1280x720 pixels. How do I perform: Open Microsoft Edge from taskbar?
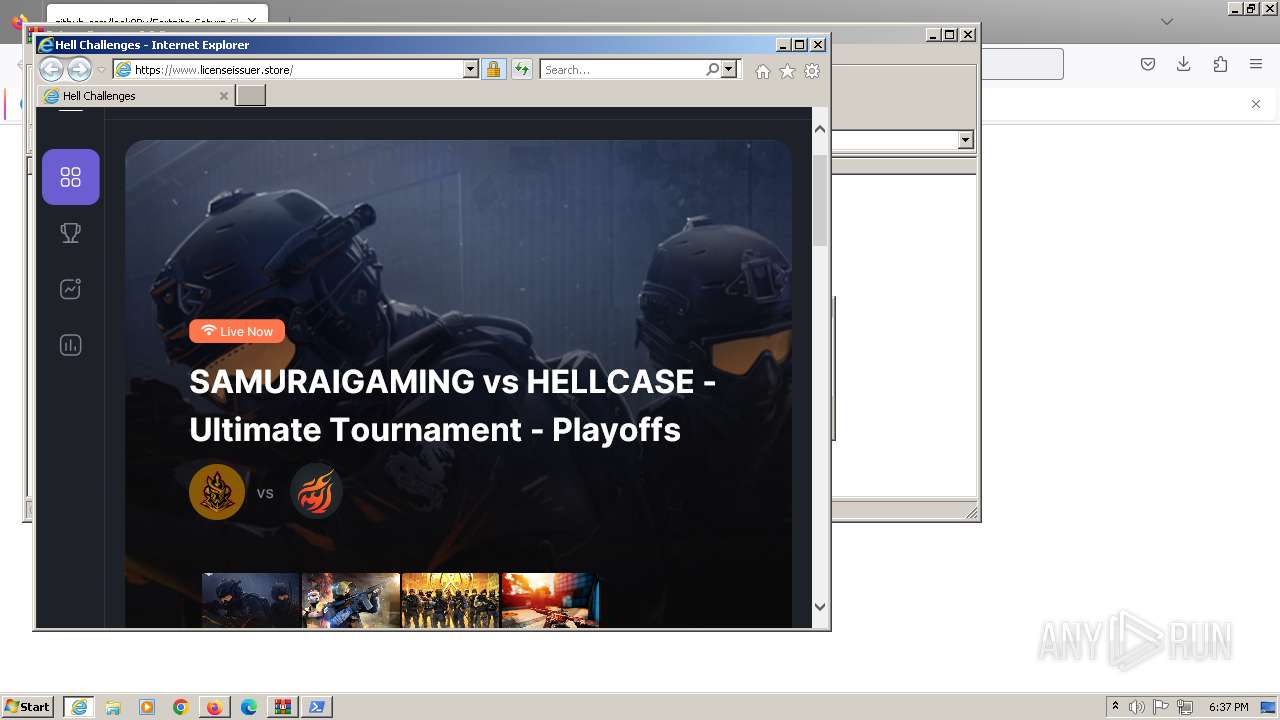pyautogui.click(x=249, y=707)
